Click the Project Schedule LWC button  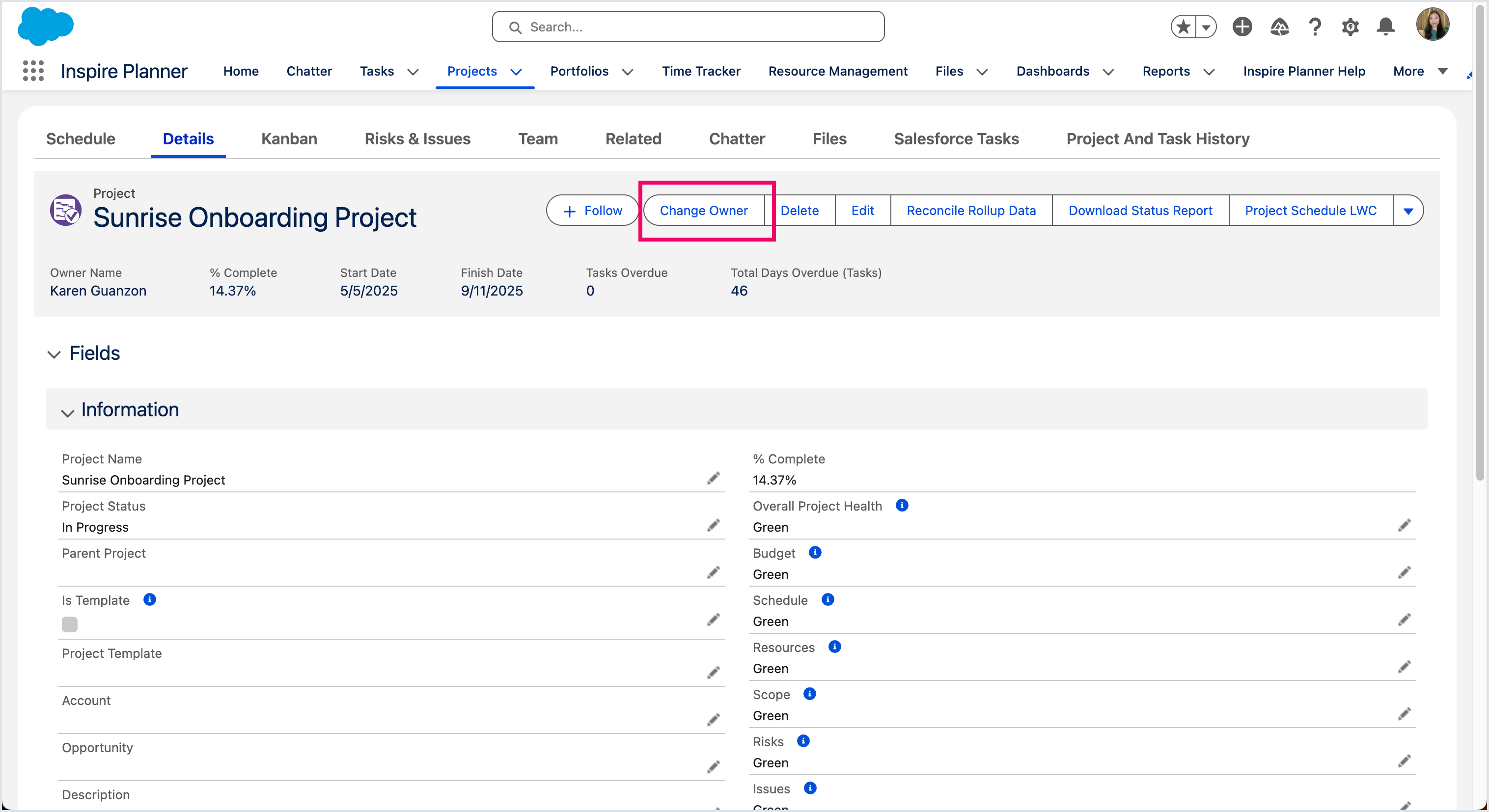coord(1310,211)
